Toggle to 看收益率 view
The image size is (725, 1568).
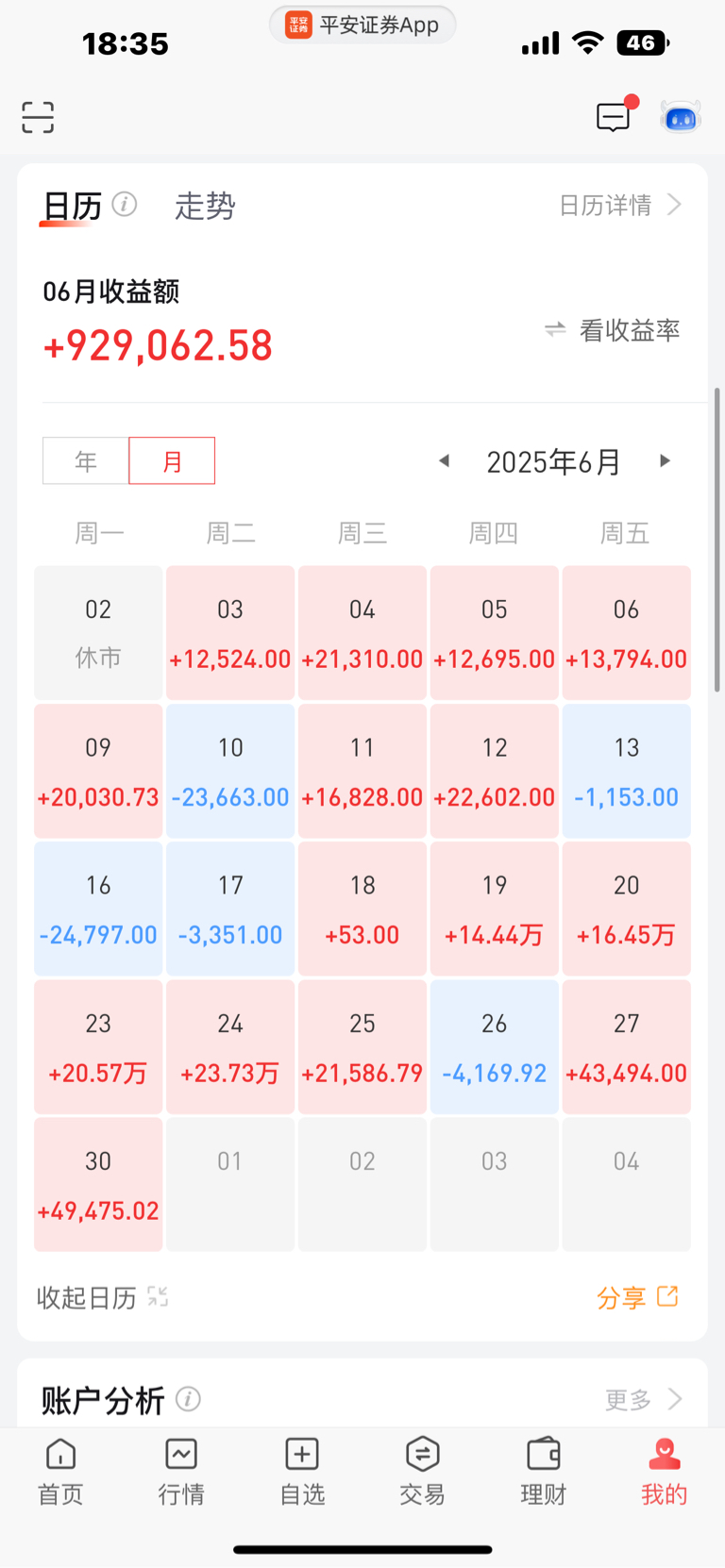pos(630,330)
